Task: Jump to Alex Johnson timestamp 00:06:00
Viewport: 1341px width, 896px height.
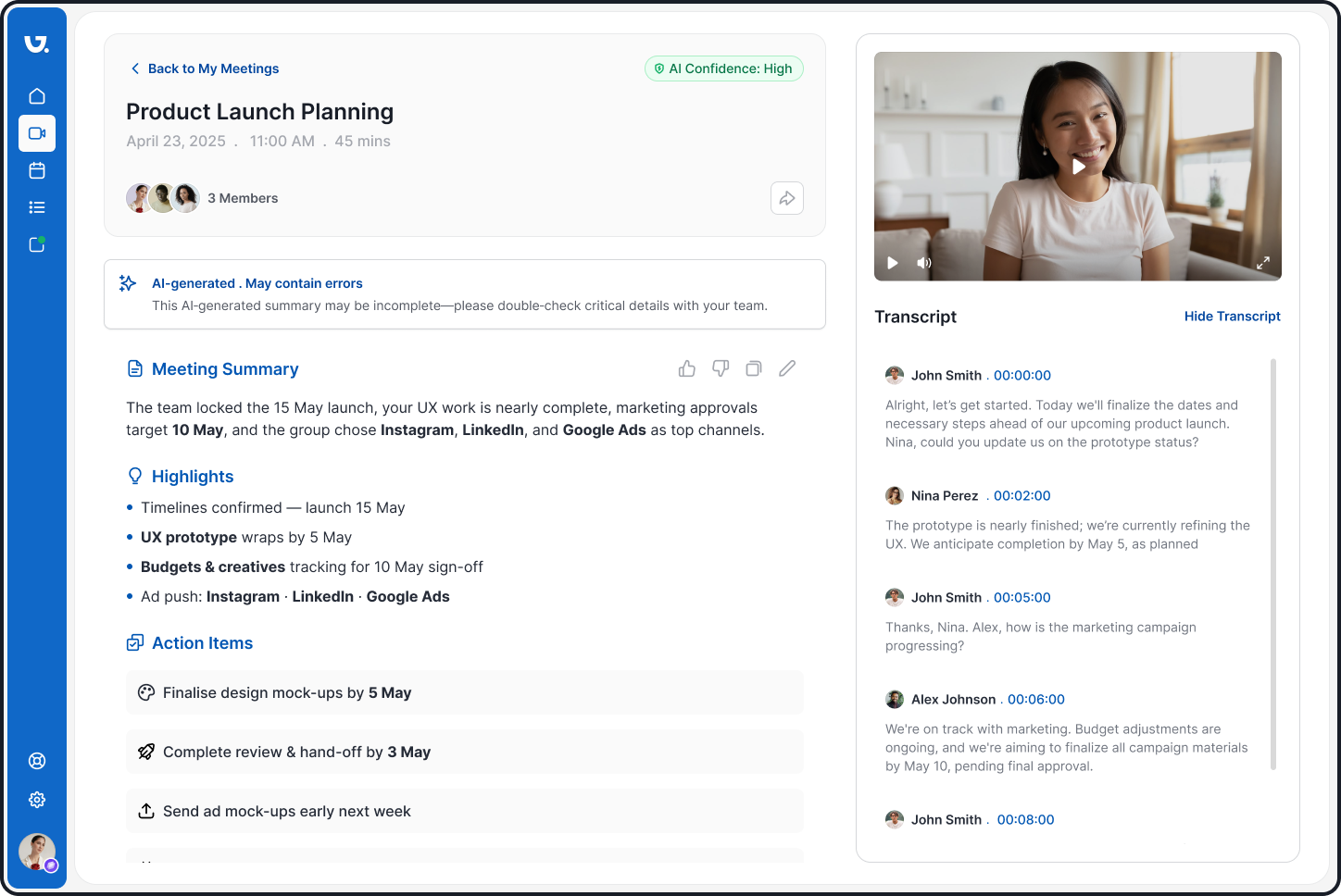Action: tap(1035, 700)
